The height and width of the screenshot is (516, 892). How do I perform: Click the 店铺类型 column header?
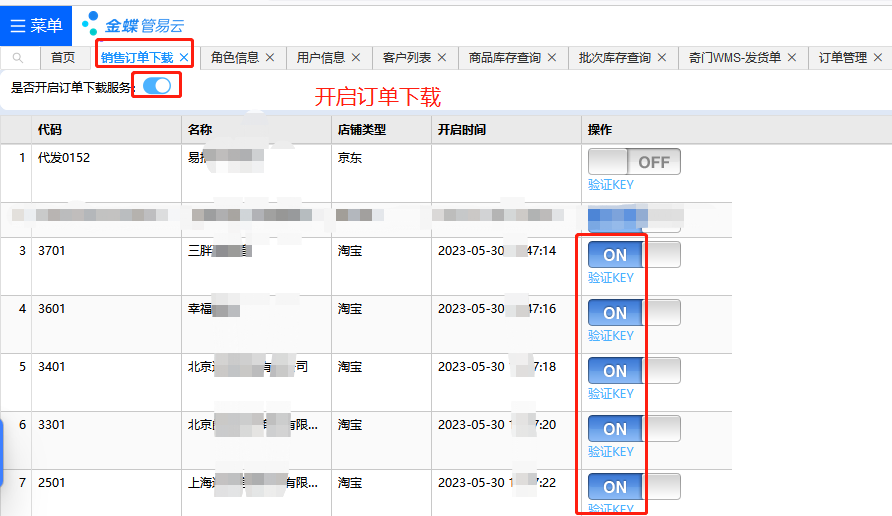point(362,130)
